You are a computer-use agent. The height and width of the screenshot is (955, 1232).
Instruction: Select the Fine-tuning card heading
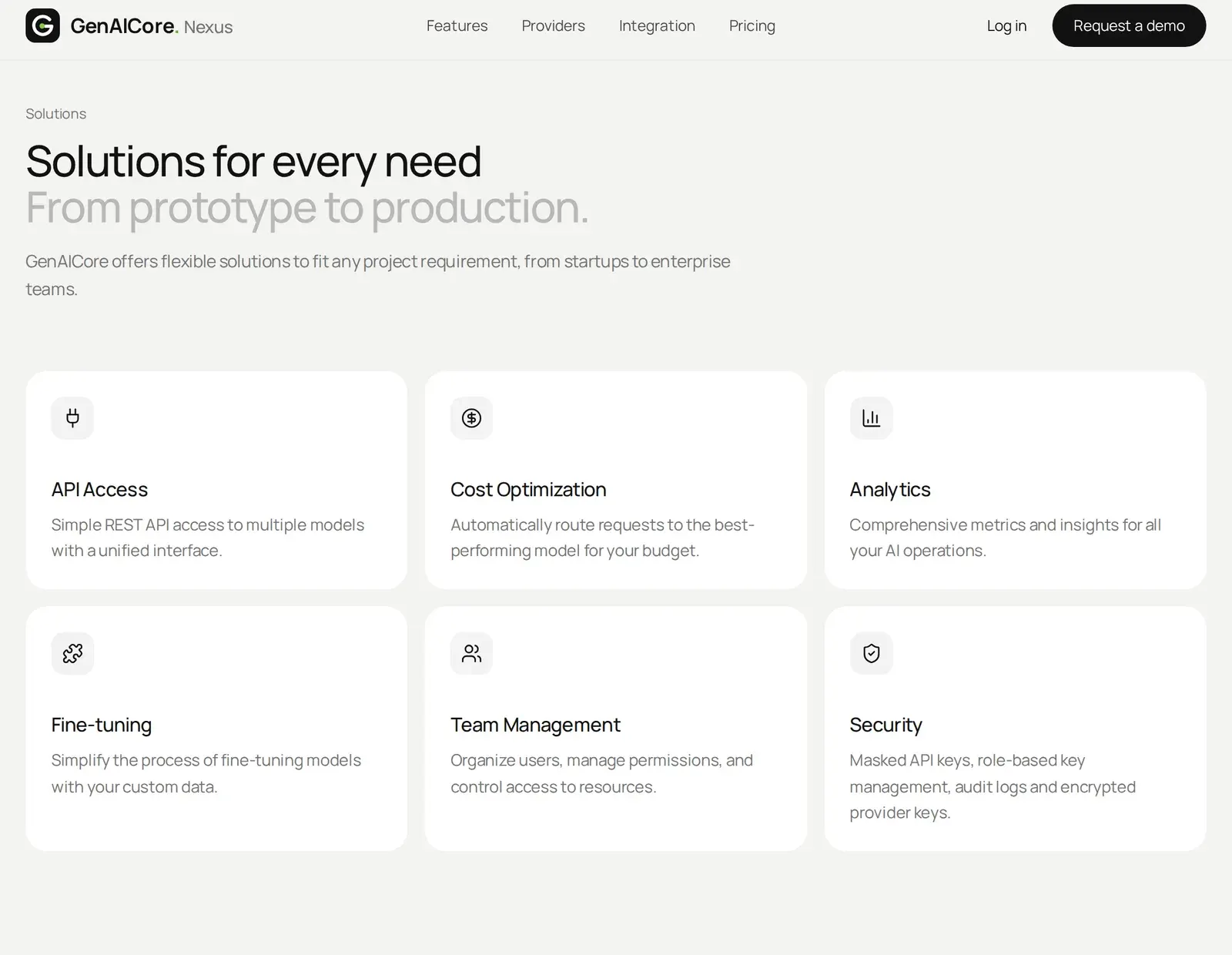pyautogui.click(x=101, y=725)
